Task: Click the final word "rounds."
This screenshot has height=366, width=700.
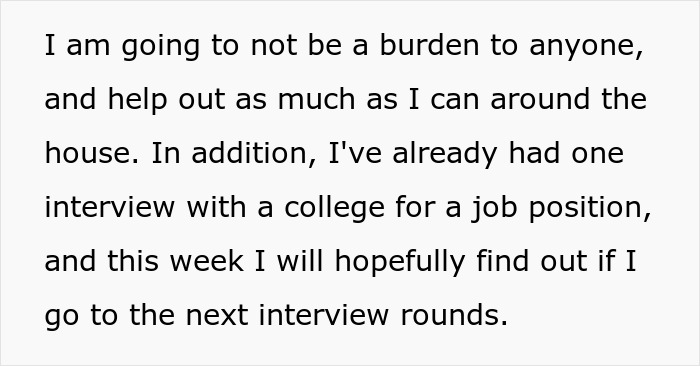Action: (454, 315)
